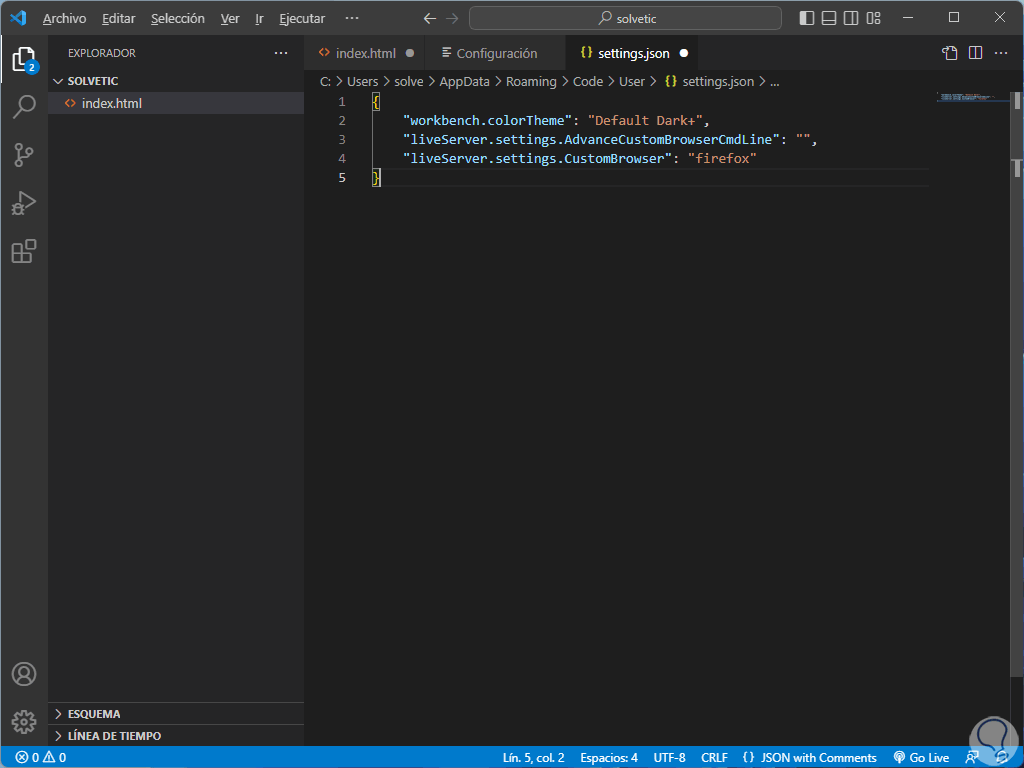
Task: Open Run and Debug view
Action: [x=24, y=203]
